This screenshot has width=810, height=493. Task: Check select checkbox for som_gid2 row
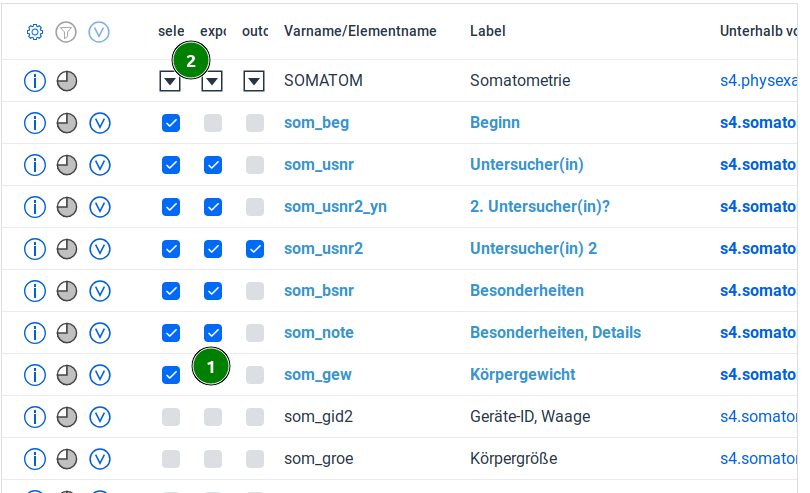171,417
